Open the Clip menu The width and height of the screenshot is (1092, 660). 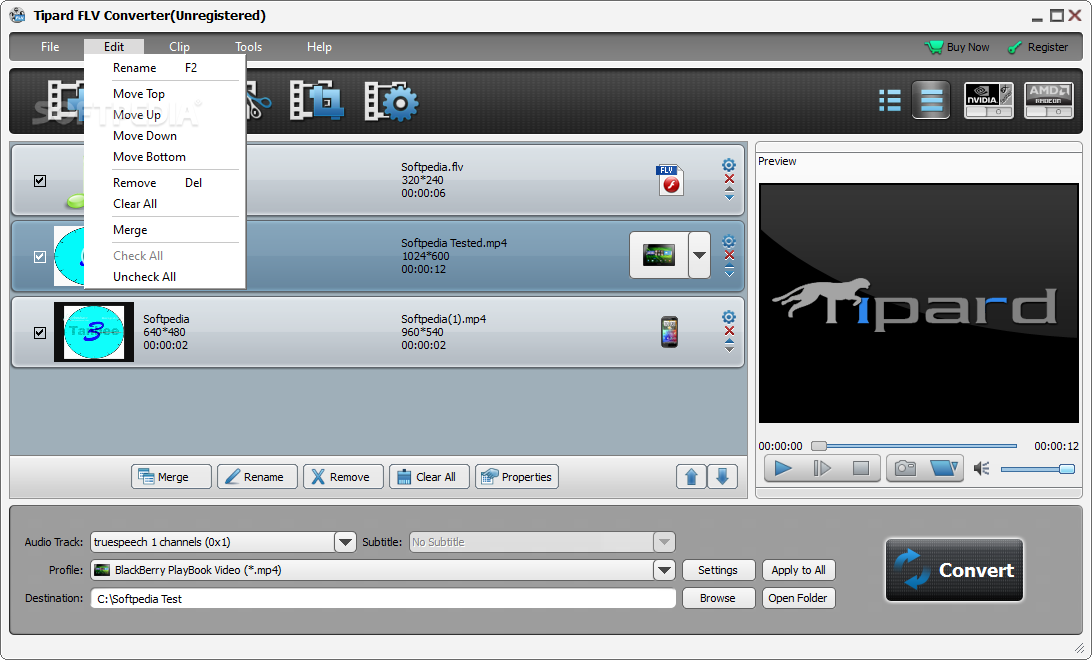click(179, 47)
